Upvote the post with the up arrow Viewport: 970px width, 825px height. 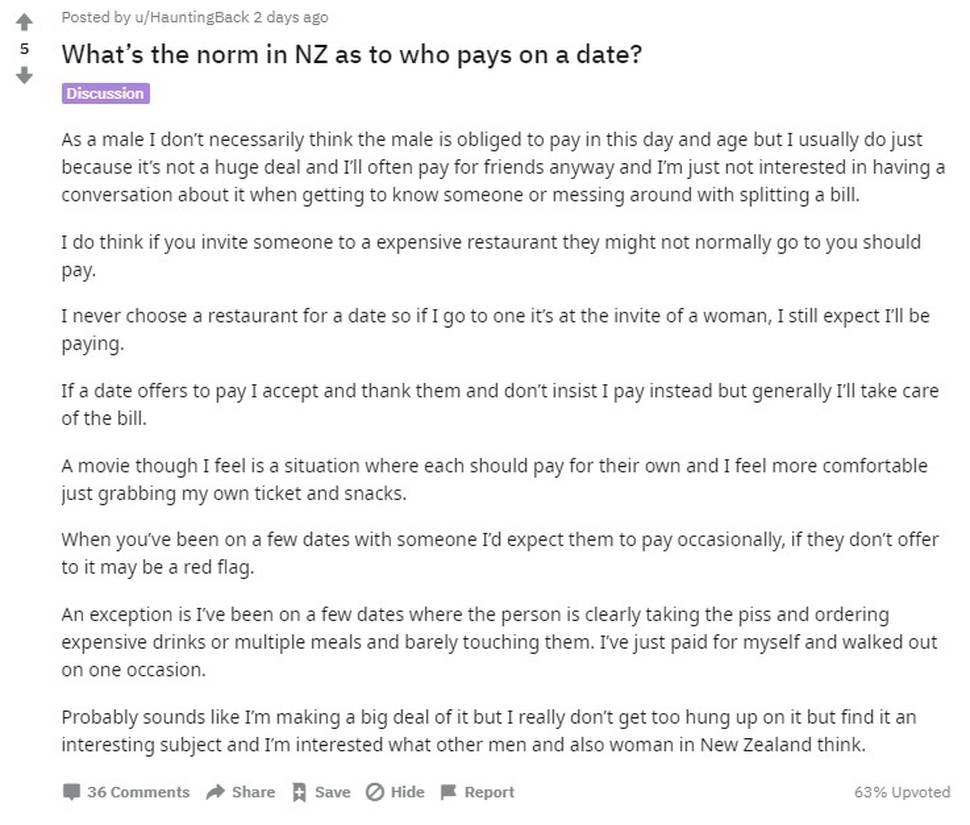24,22
